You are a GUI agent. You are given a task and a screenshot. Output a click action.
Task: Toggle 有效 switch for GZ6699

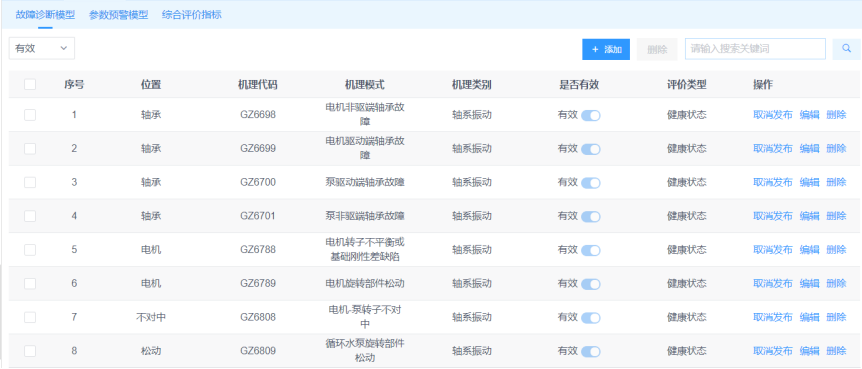(591, 149)
